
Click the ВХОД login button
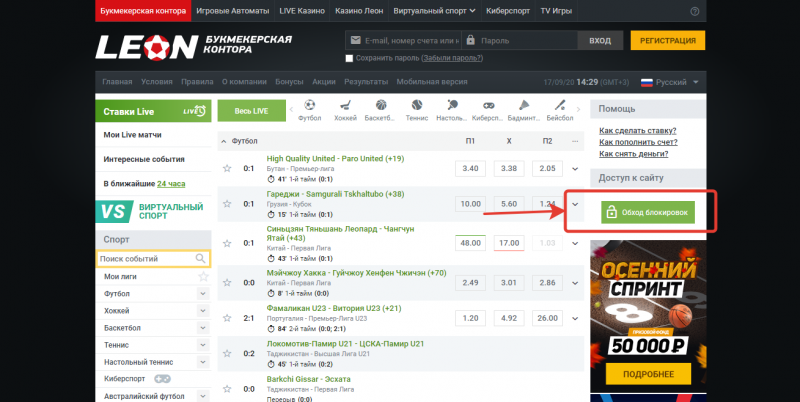coord(600,41)
